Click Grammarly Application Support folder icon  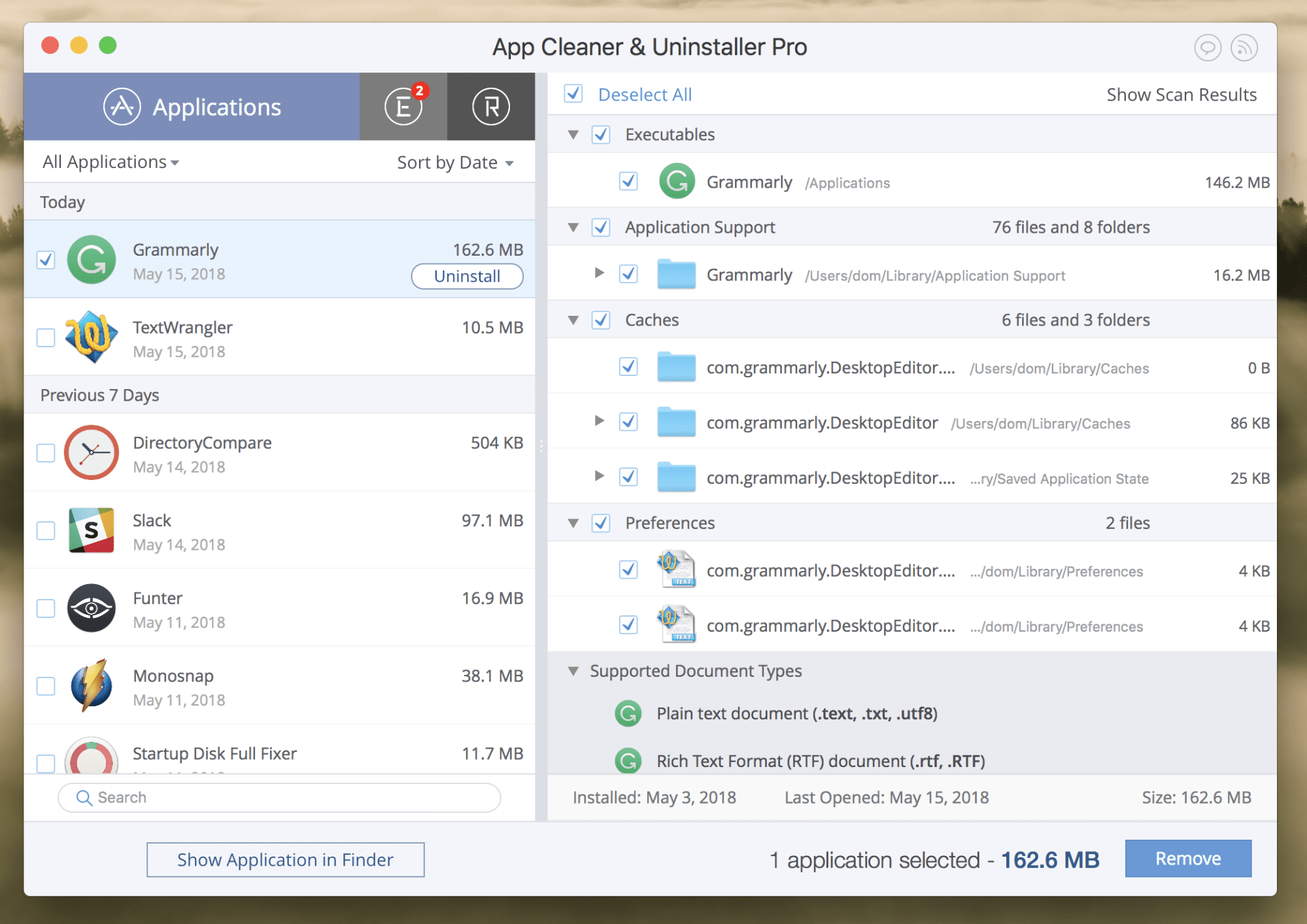coord(677,274)
